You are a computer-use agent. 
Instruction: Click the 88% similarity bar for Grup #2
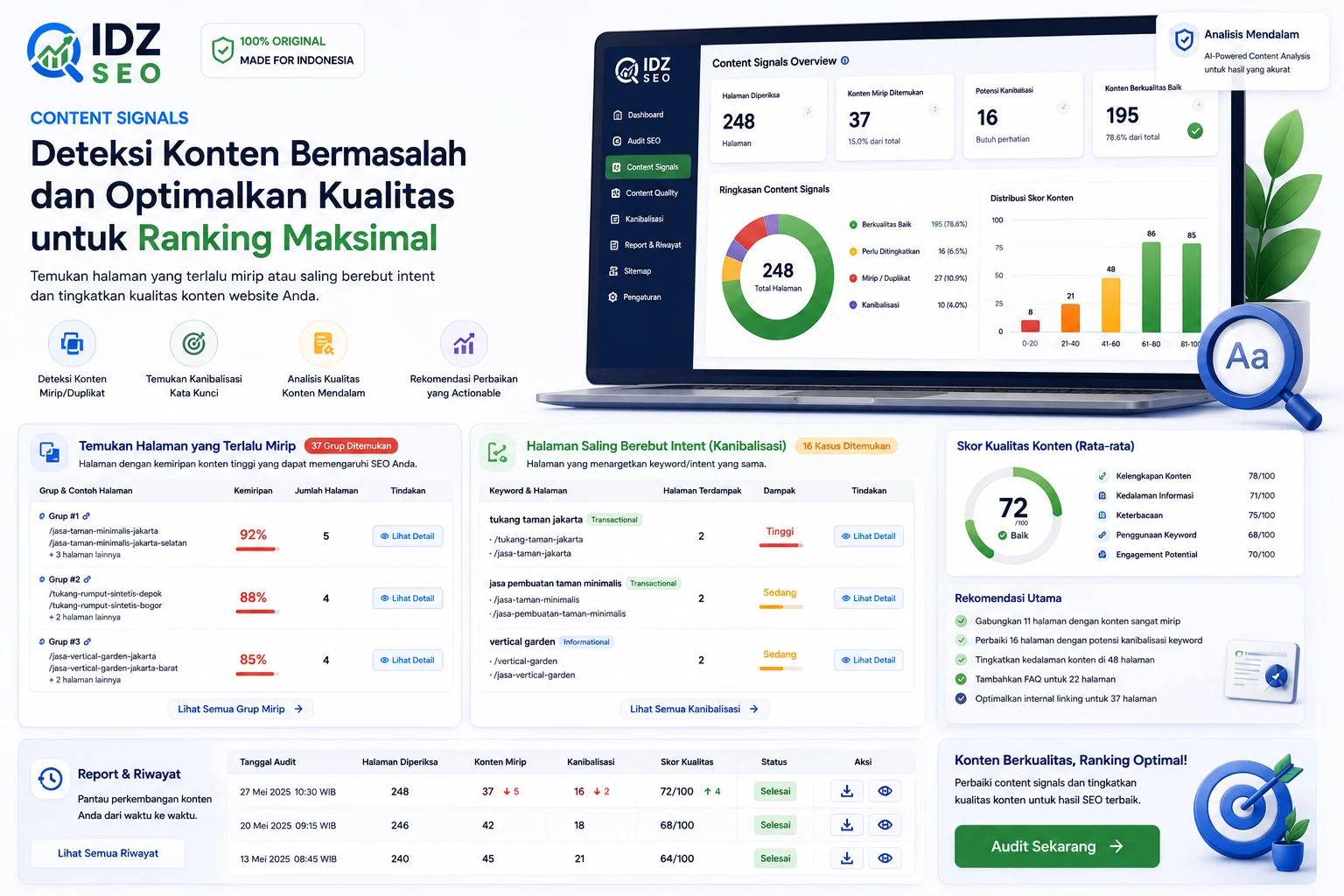pos(256,612)
